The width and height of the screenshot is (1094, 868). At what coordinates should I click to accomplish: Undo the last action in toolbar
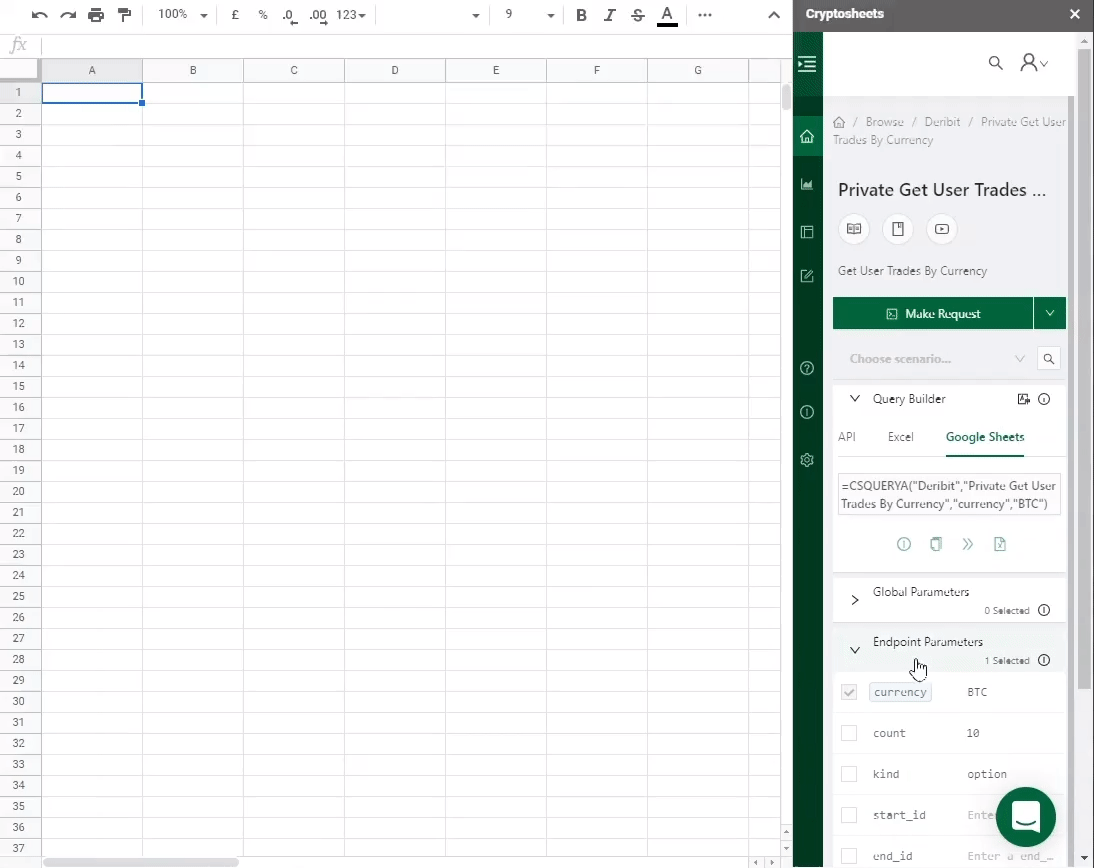point(40,15)
